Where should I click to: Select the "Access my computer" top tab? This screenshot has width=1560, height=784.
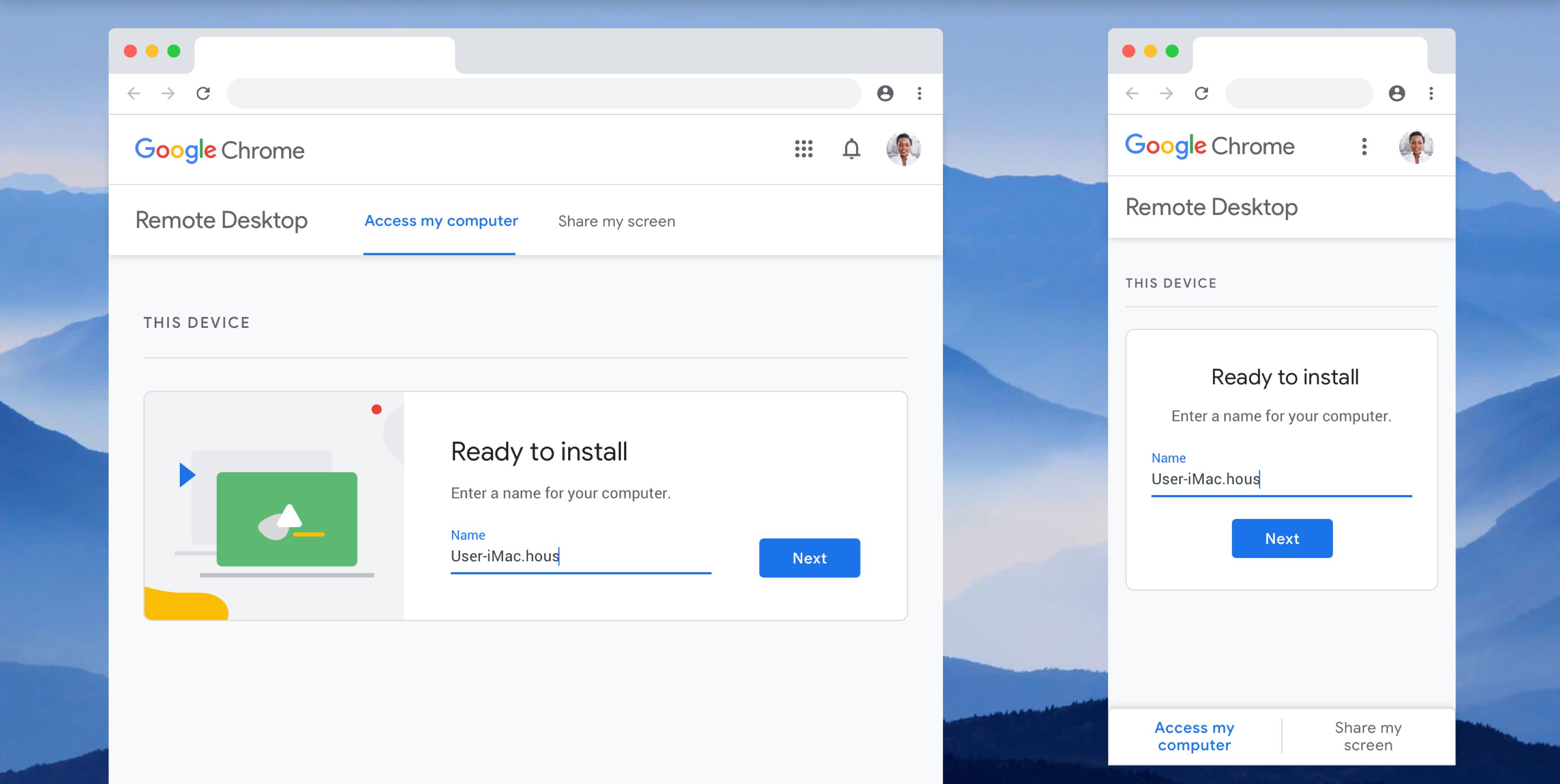point(441,221)
